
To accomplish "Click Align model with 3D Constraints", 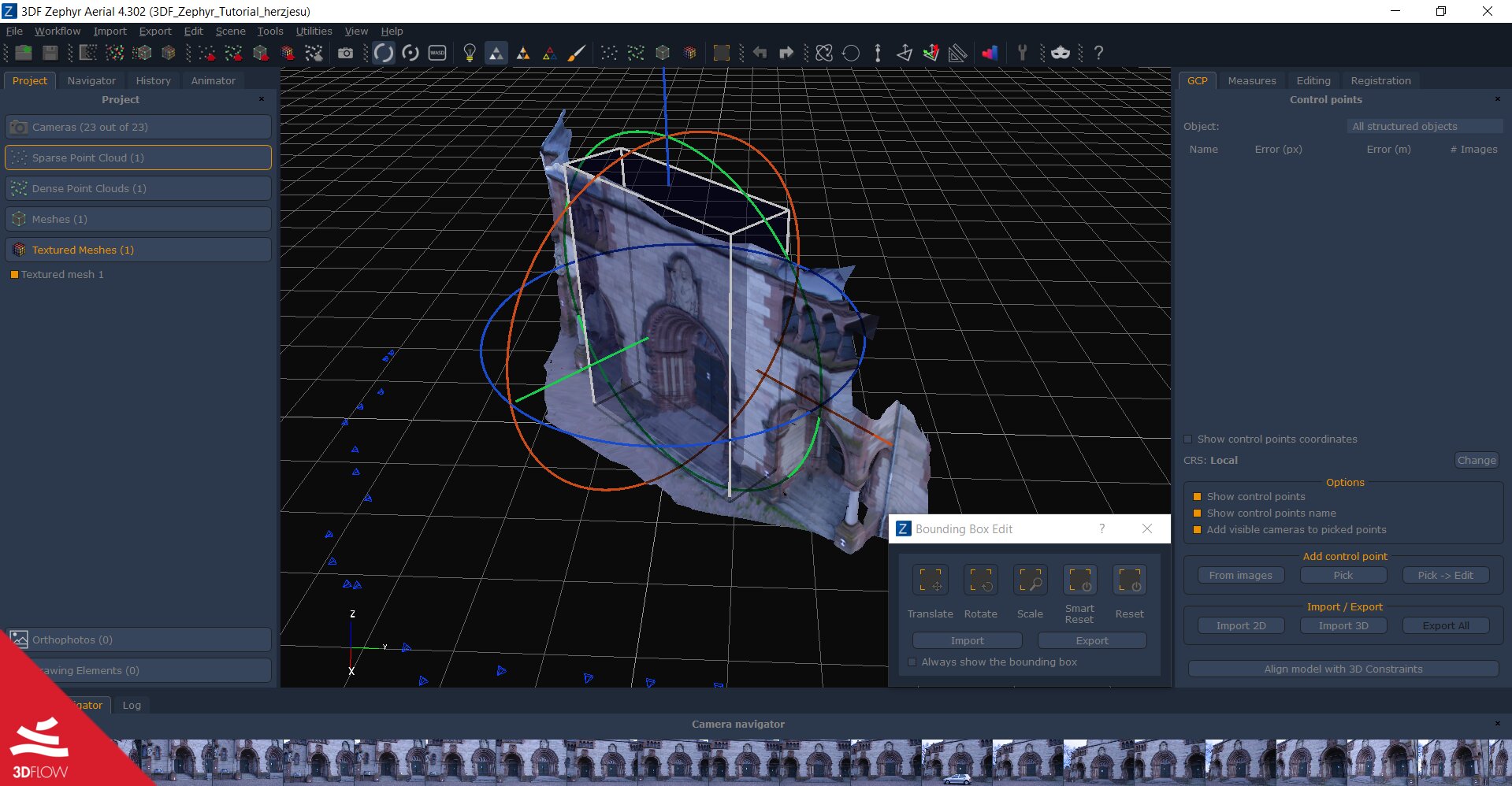I will 1343,669.
